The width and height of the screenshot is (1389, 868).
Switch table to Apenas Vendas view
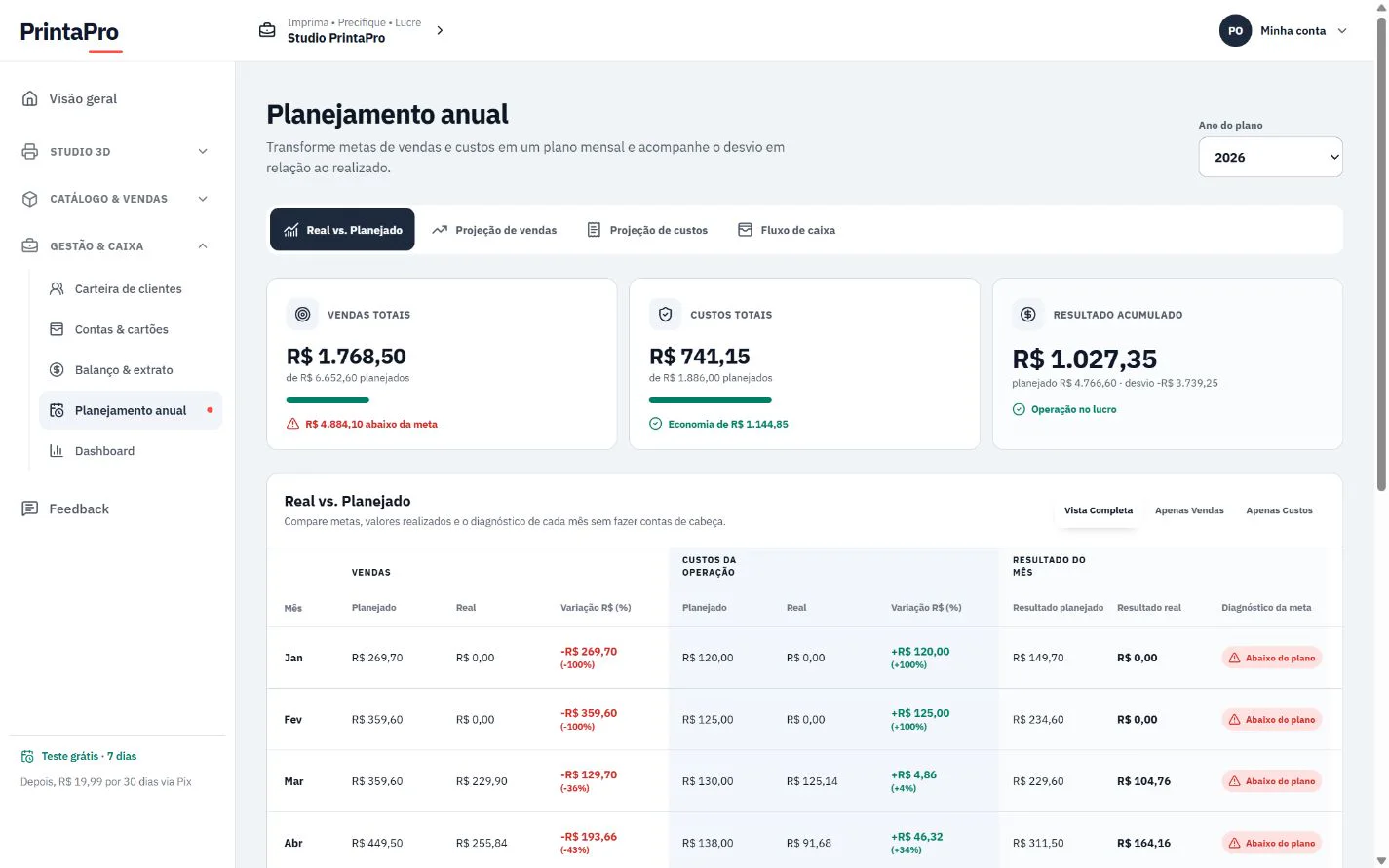coord(1189,510)
